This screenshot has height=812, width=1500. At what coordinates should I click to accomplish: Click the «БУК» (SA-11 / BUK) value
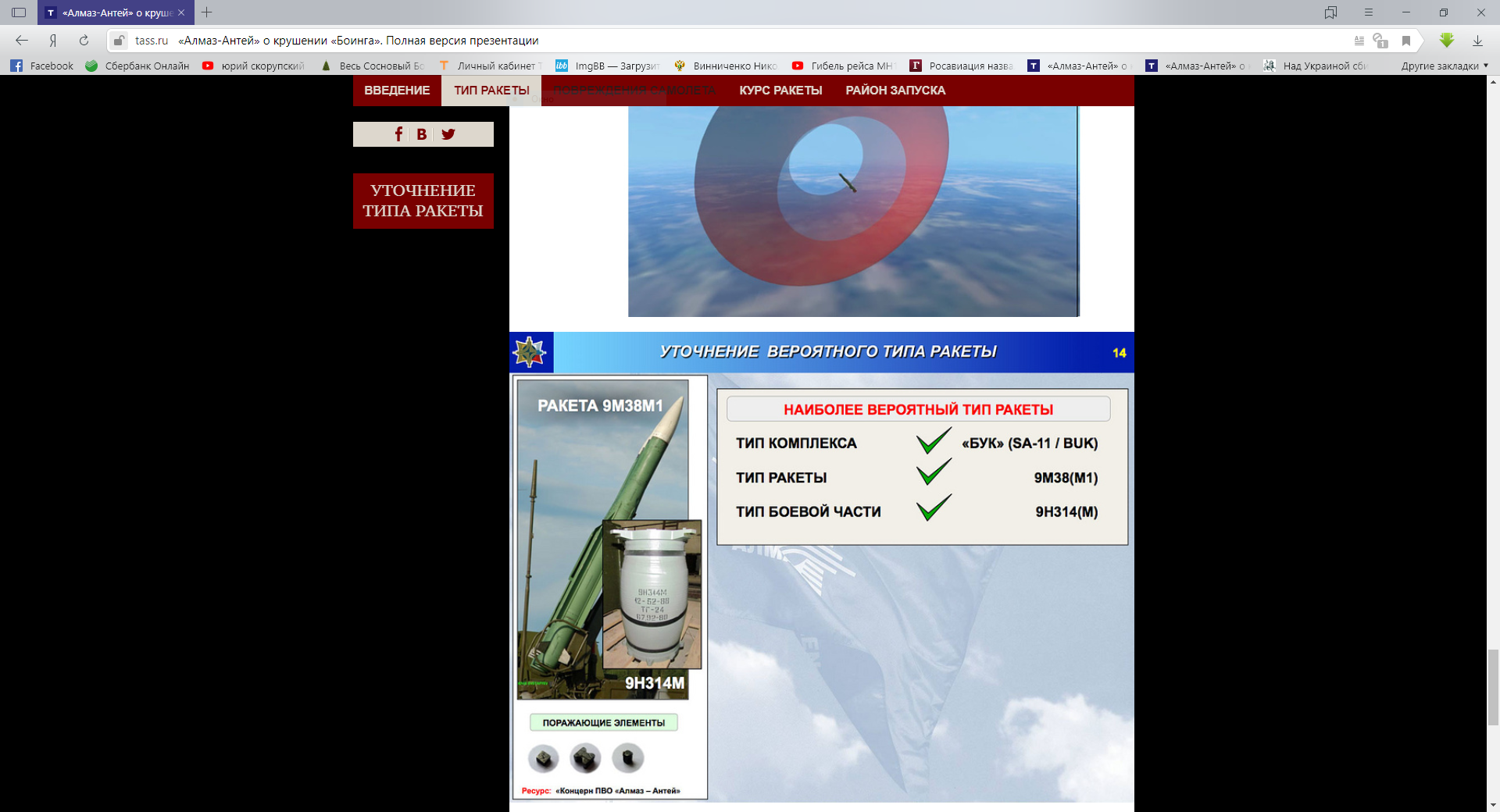pos(1030,443)
